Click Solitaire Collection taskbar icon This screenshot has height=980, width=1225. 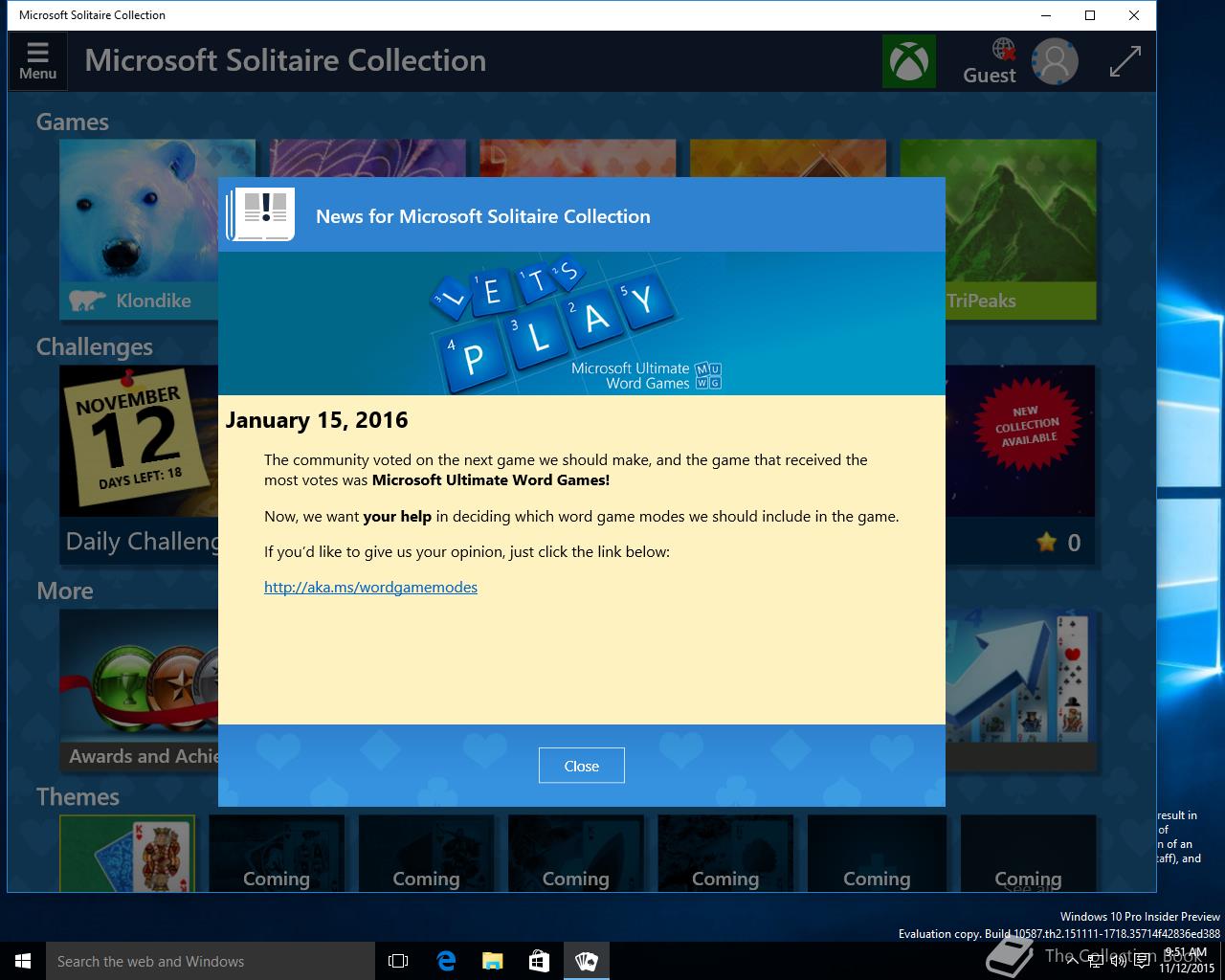tap(586, 961)
